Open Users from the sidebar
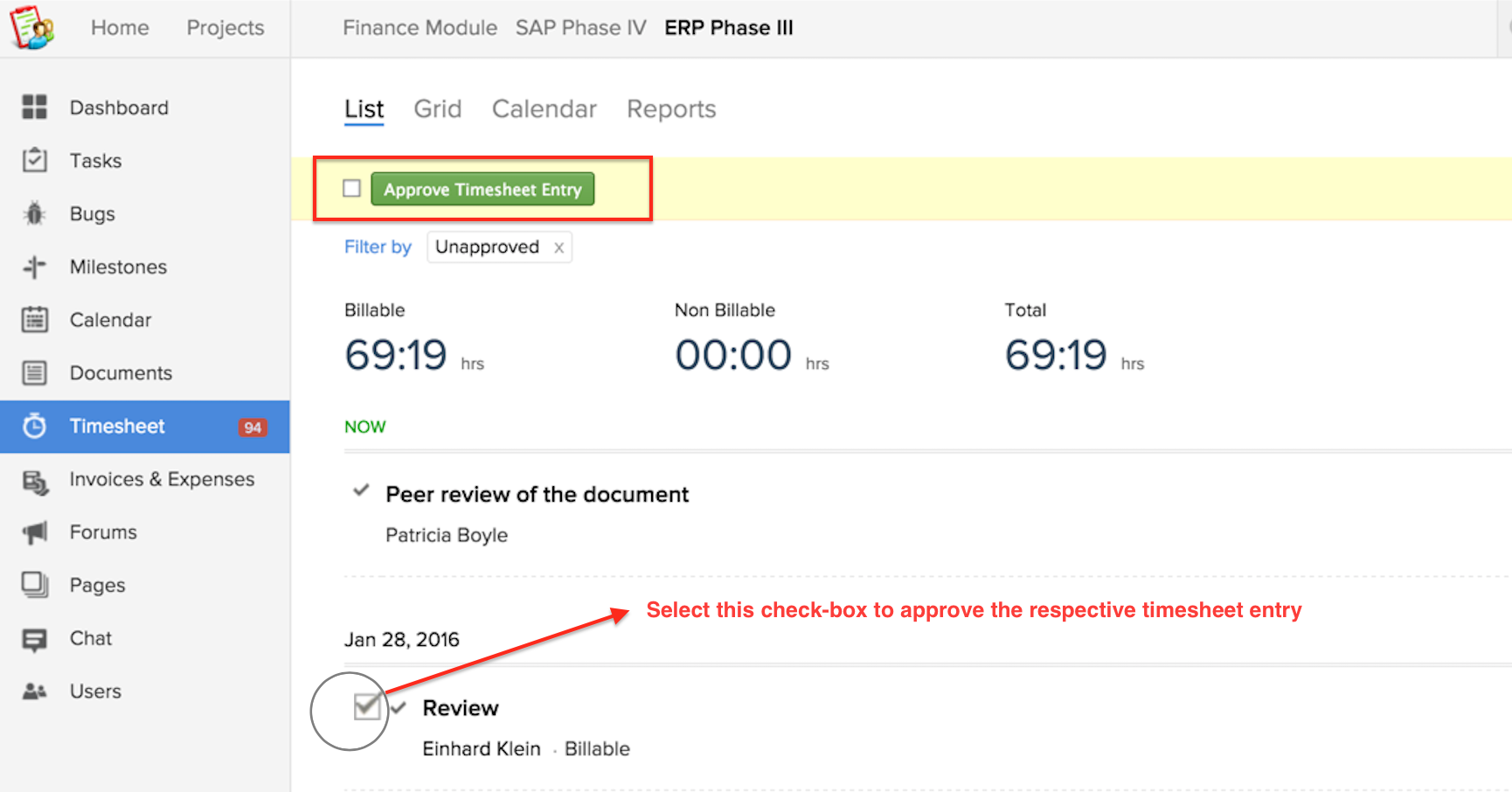Screen dimensions: 1512x792 (95, 691)
